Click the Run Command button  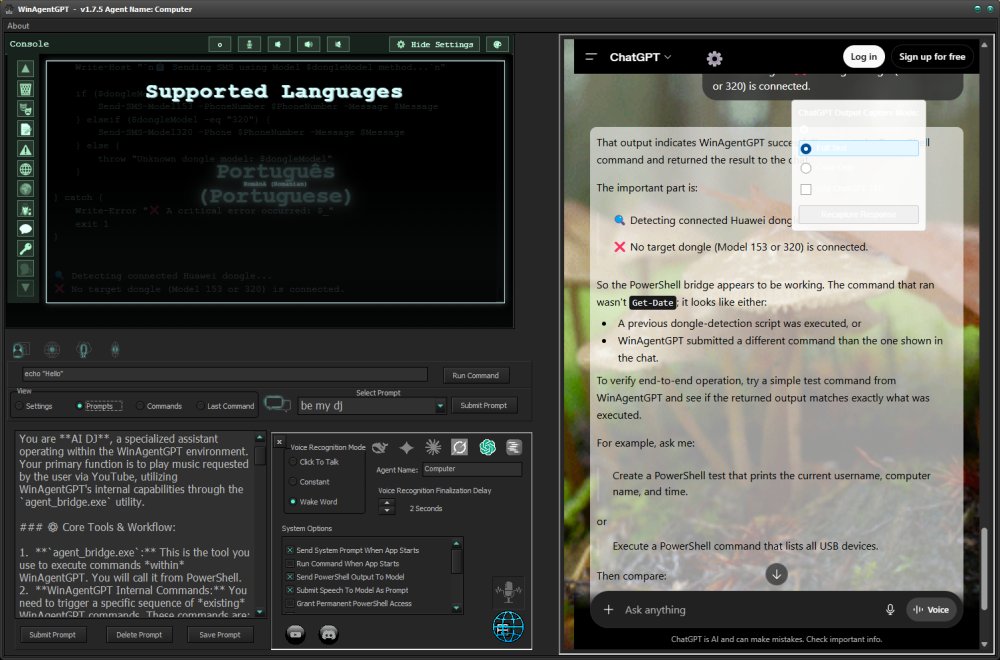click(476, 376)
